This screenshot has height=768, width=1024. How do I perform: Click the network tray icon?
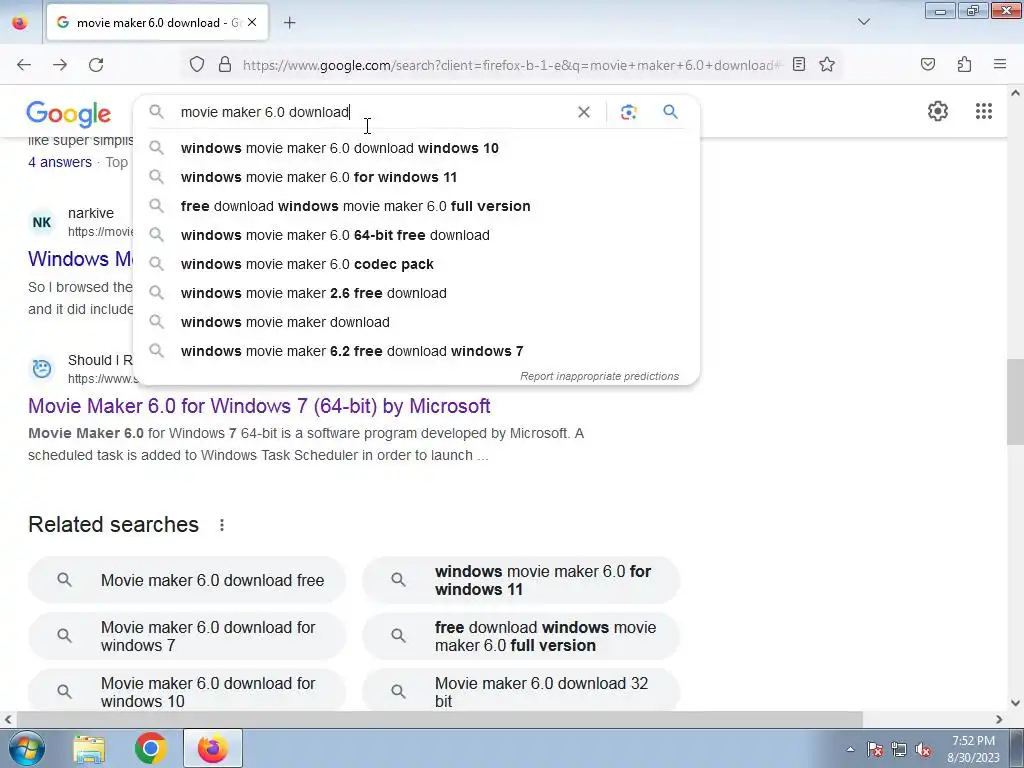(899, 750)
